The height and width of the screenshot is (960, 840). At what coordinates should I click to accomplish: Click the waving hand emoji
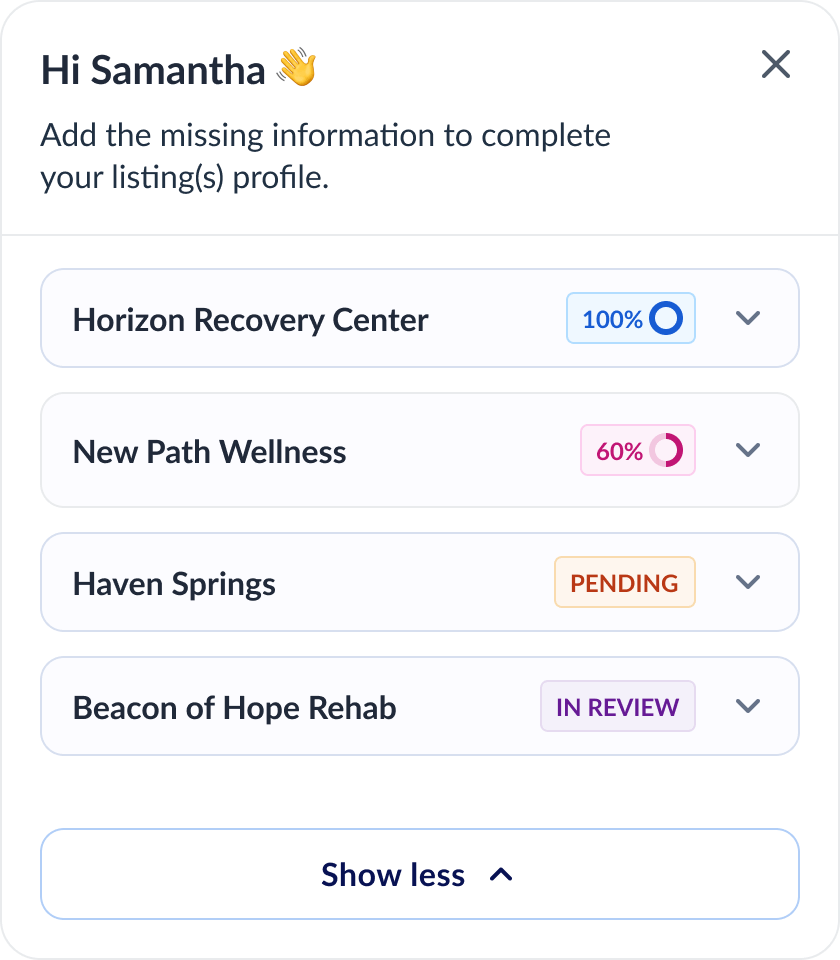296,67
